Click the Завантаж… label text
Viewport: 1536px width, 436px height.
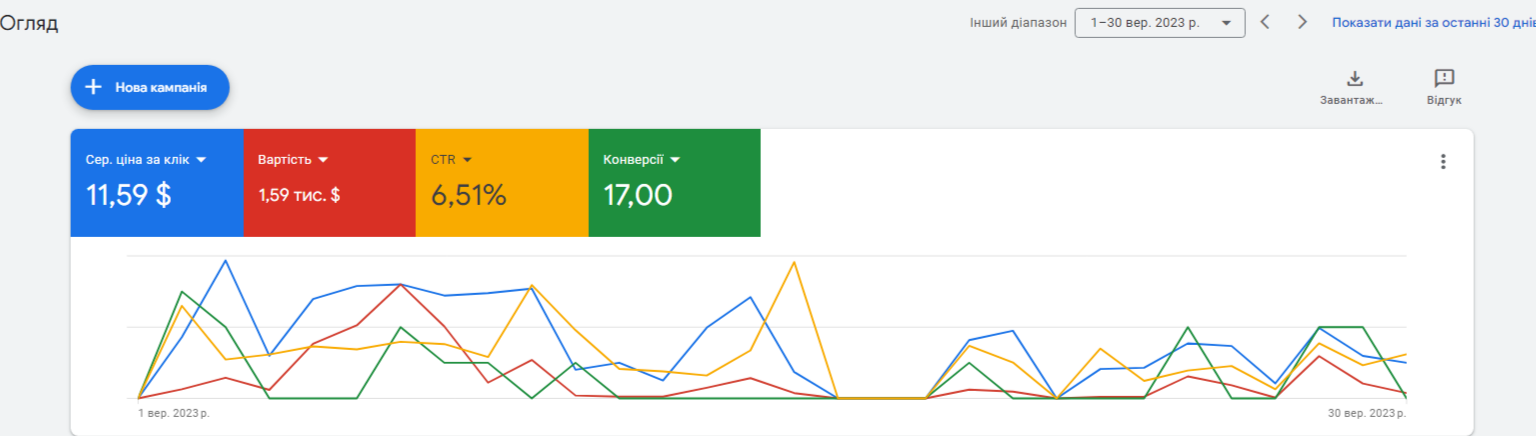point(1352,101)
